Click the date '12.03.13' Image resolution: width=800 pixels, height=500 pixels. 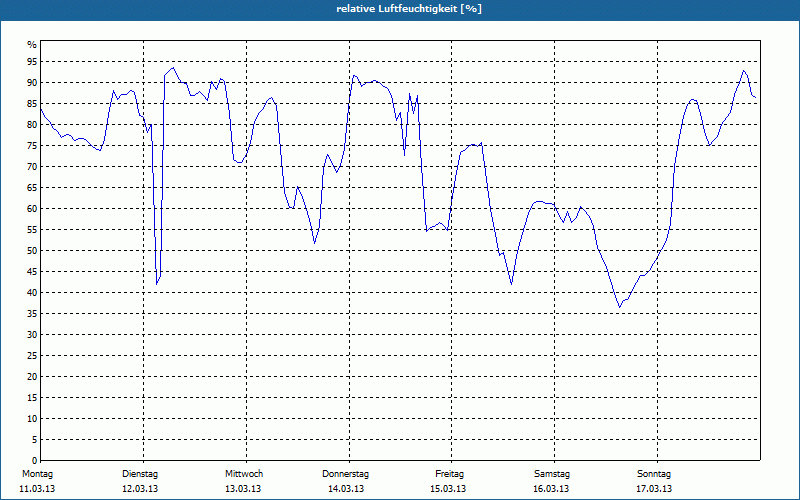140,489
